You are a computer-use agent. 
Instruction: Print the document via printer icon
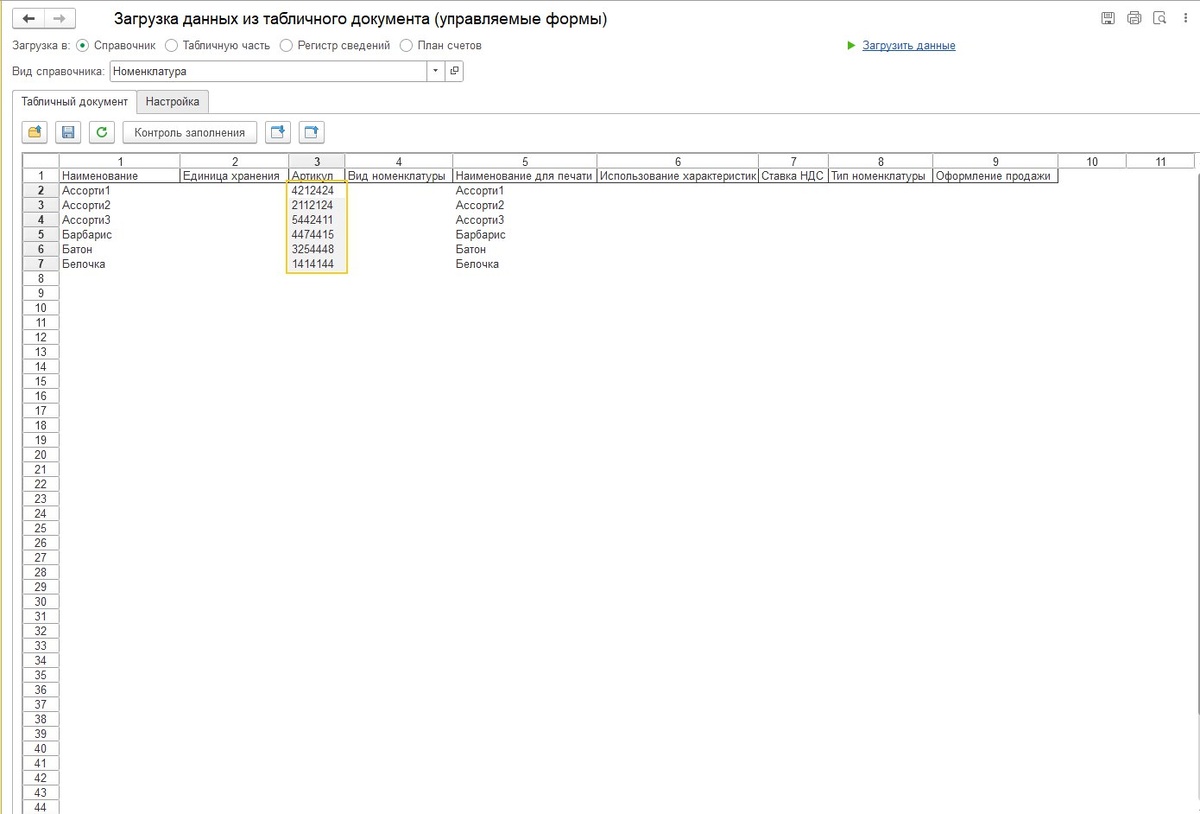click(x=1134, y=18)
